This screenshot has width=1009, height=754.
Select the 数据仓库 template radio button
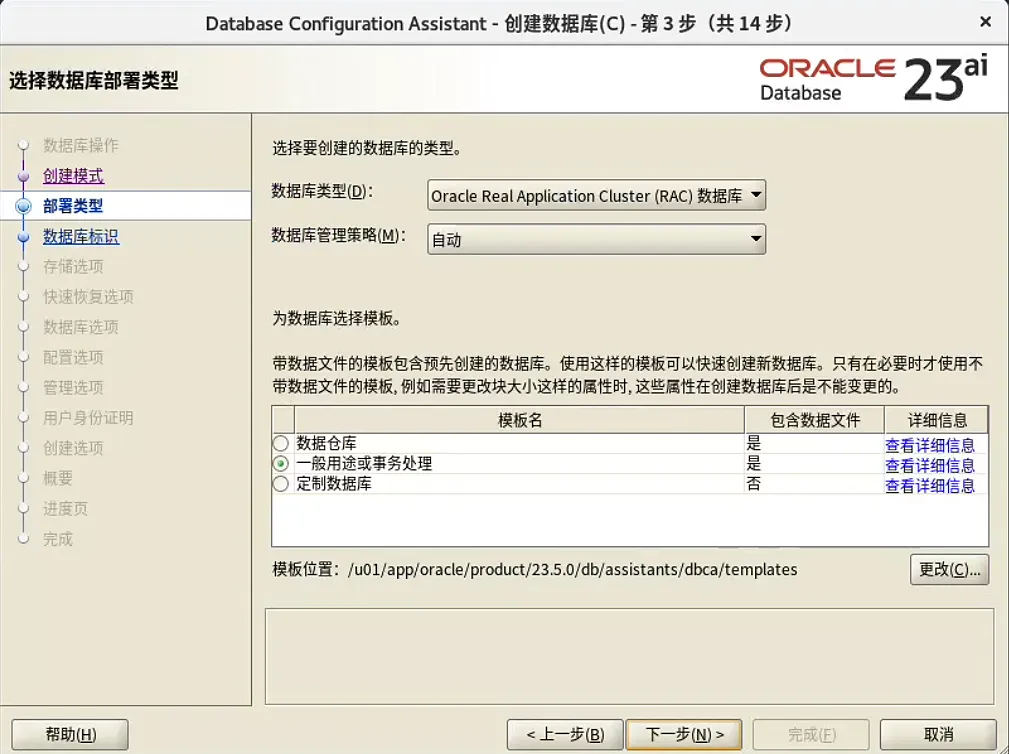[x=281, y=444]
